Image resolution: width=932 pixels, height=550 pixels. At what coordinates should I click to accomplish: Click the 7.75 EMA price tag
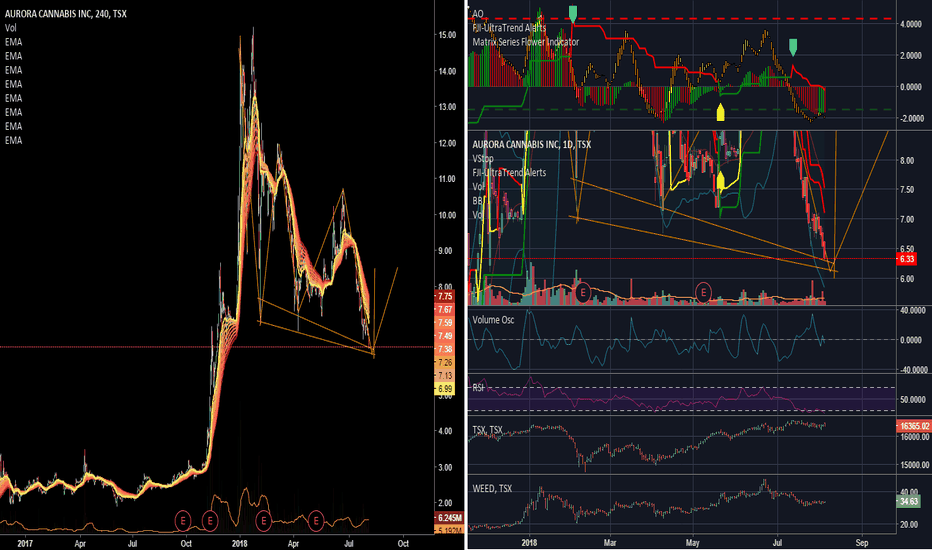click(x=445, y=296)
